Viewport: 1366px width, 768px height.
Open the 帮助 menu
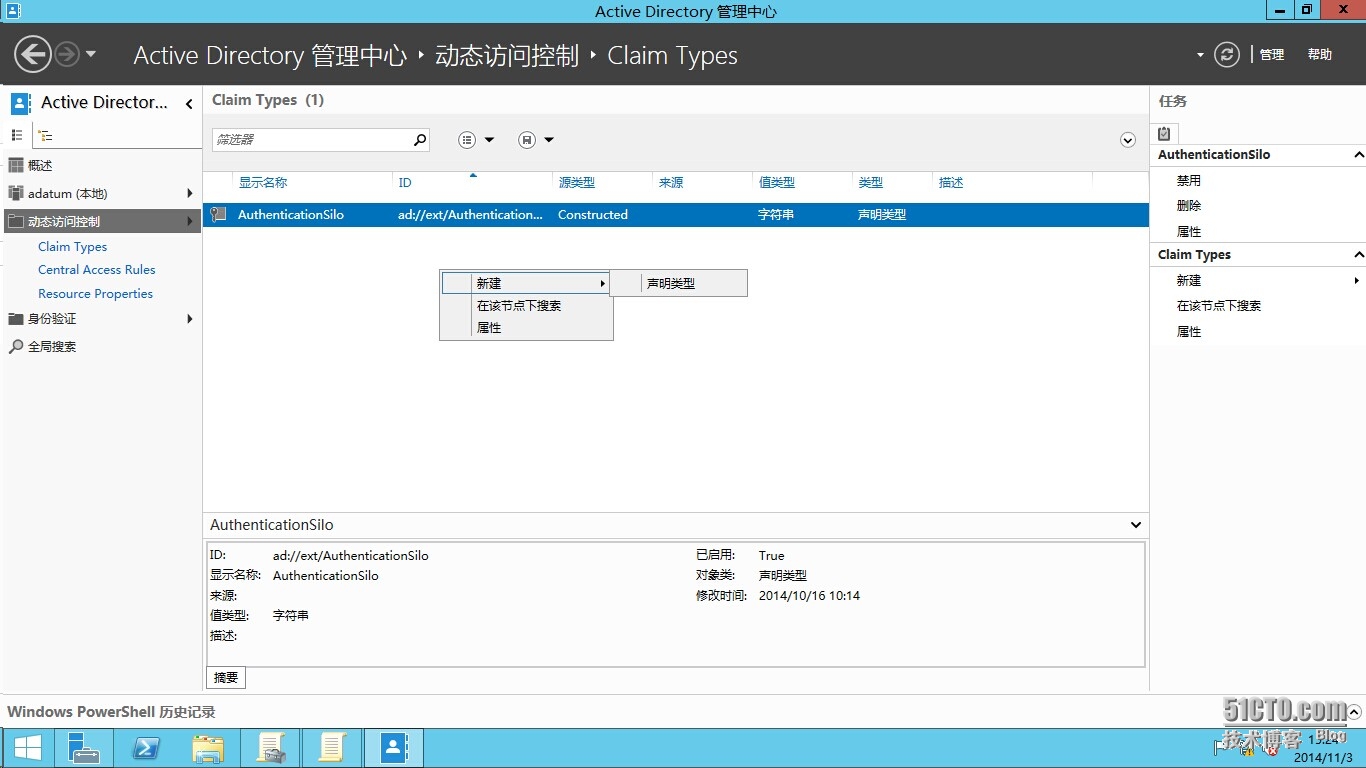[x=1320, y=55]
